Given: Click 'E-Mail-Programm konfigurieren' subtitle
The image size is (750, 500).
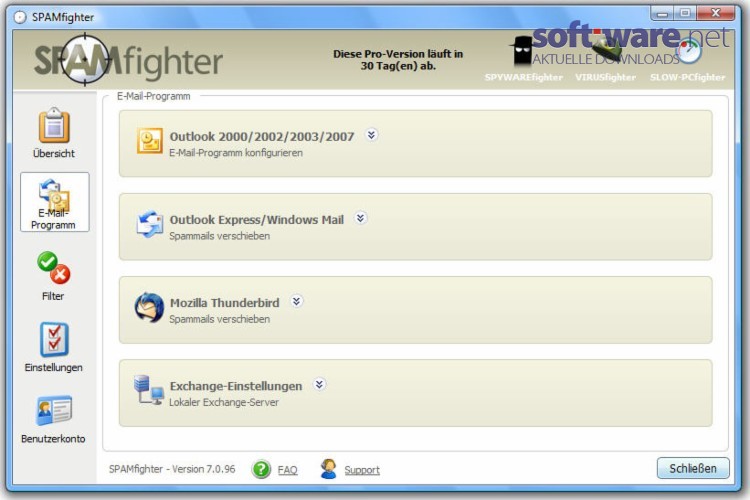Looking at the screenshot, I should tap(236, 153).
